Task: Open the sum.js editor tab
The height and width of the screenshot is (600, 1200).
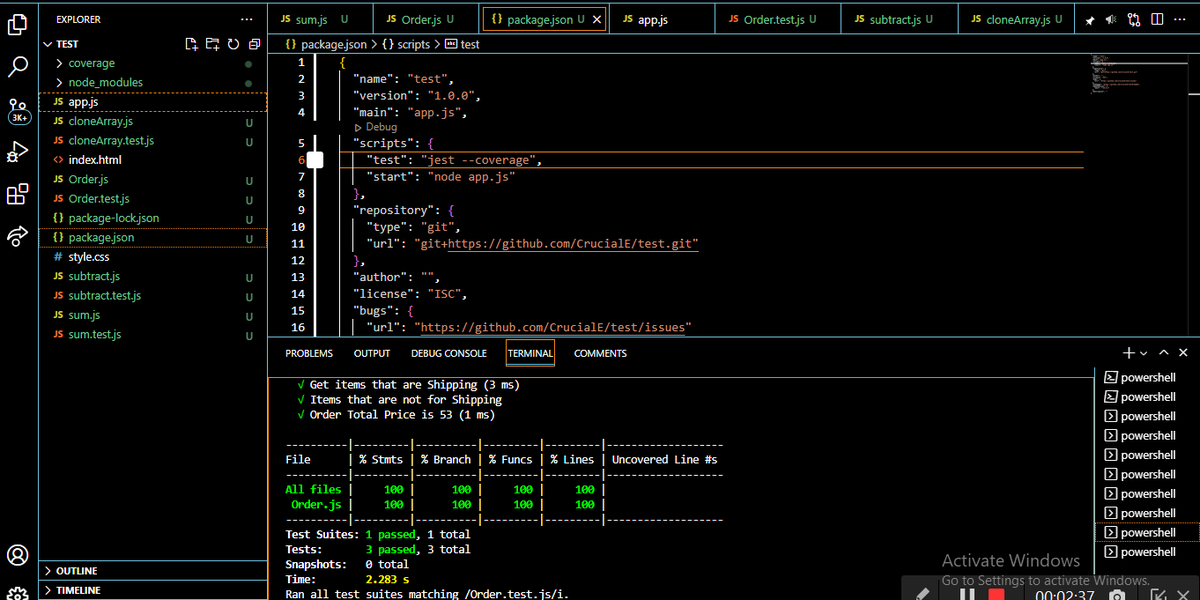Action: coord(320,20)
